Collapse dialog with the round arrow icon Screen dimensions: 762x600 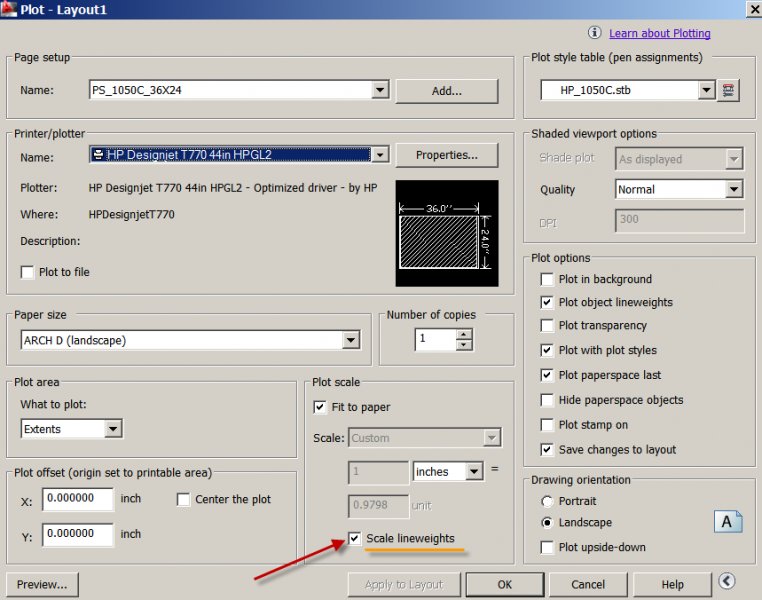pos(727,581)
